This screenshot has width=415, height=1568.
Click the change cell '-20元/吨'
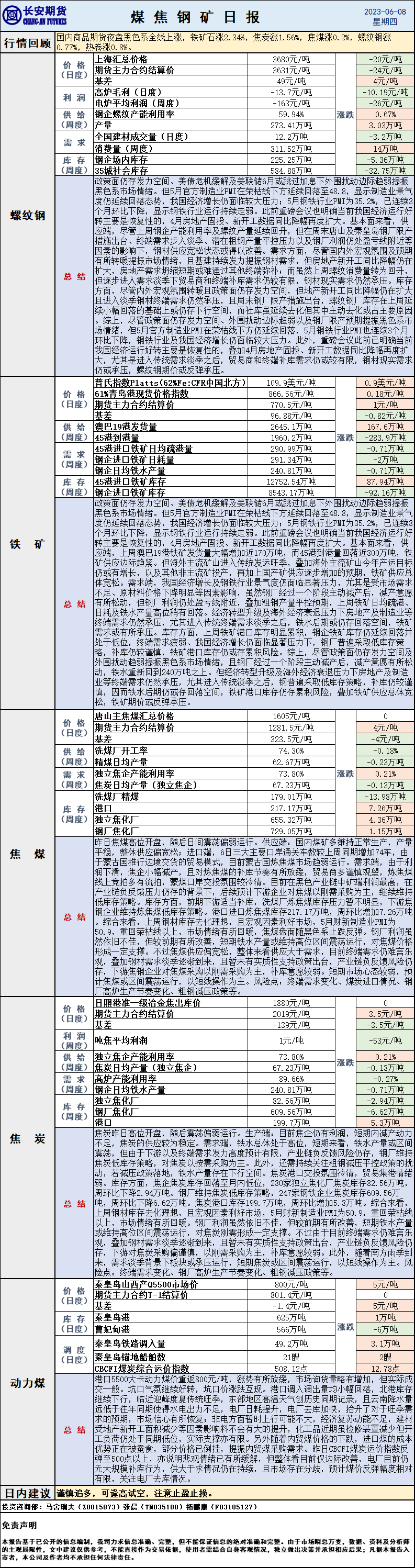[x=386, y=60]
